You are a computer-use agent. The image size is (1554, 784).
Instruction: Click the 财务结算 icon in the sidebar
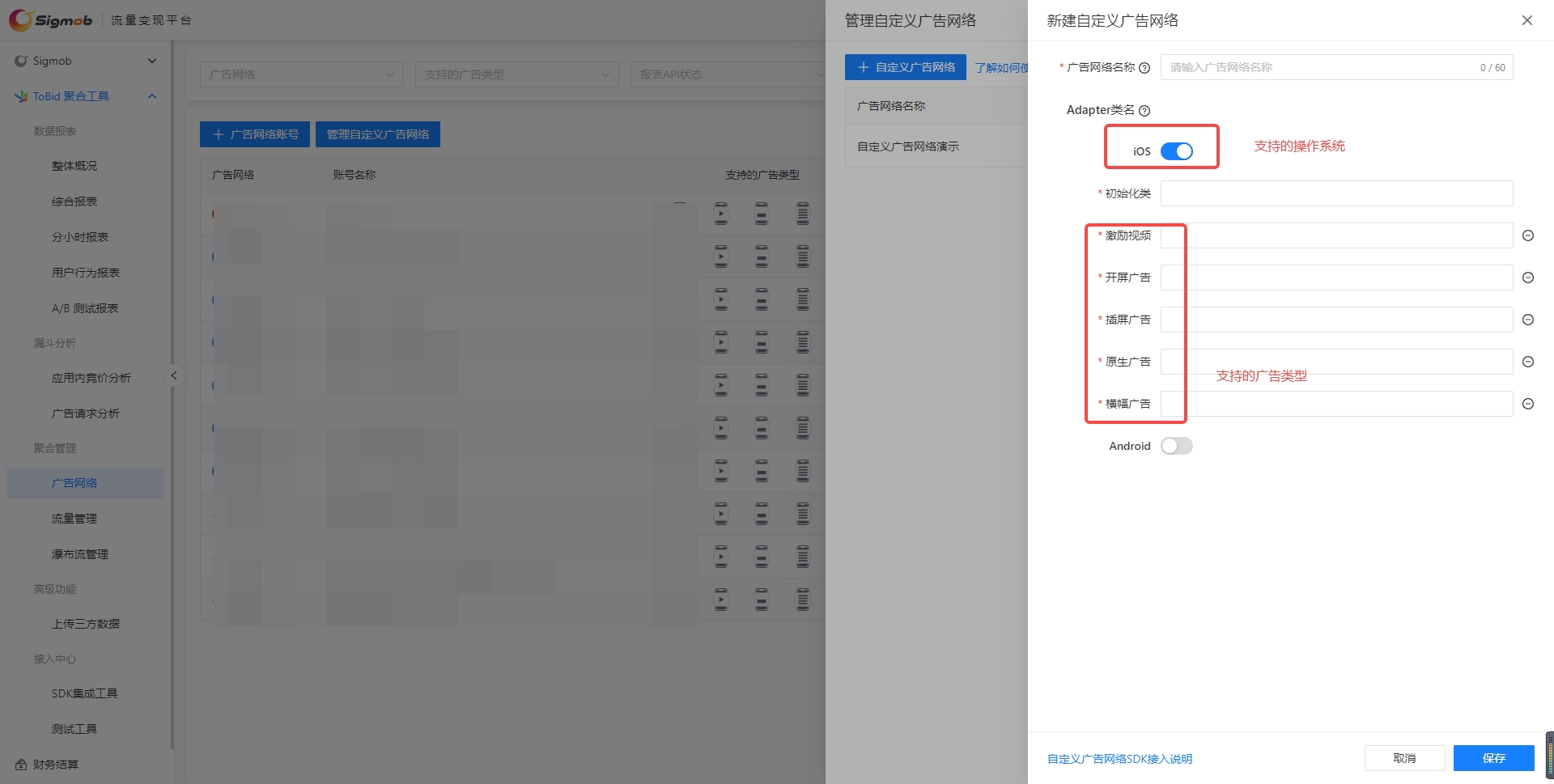click(x=23, y=764)
